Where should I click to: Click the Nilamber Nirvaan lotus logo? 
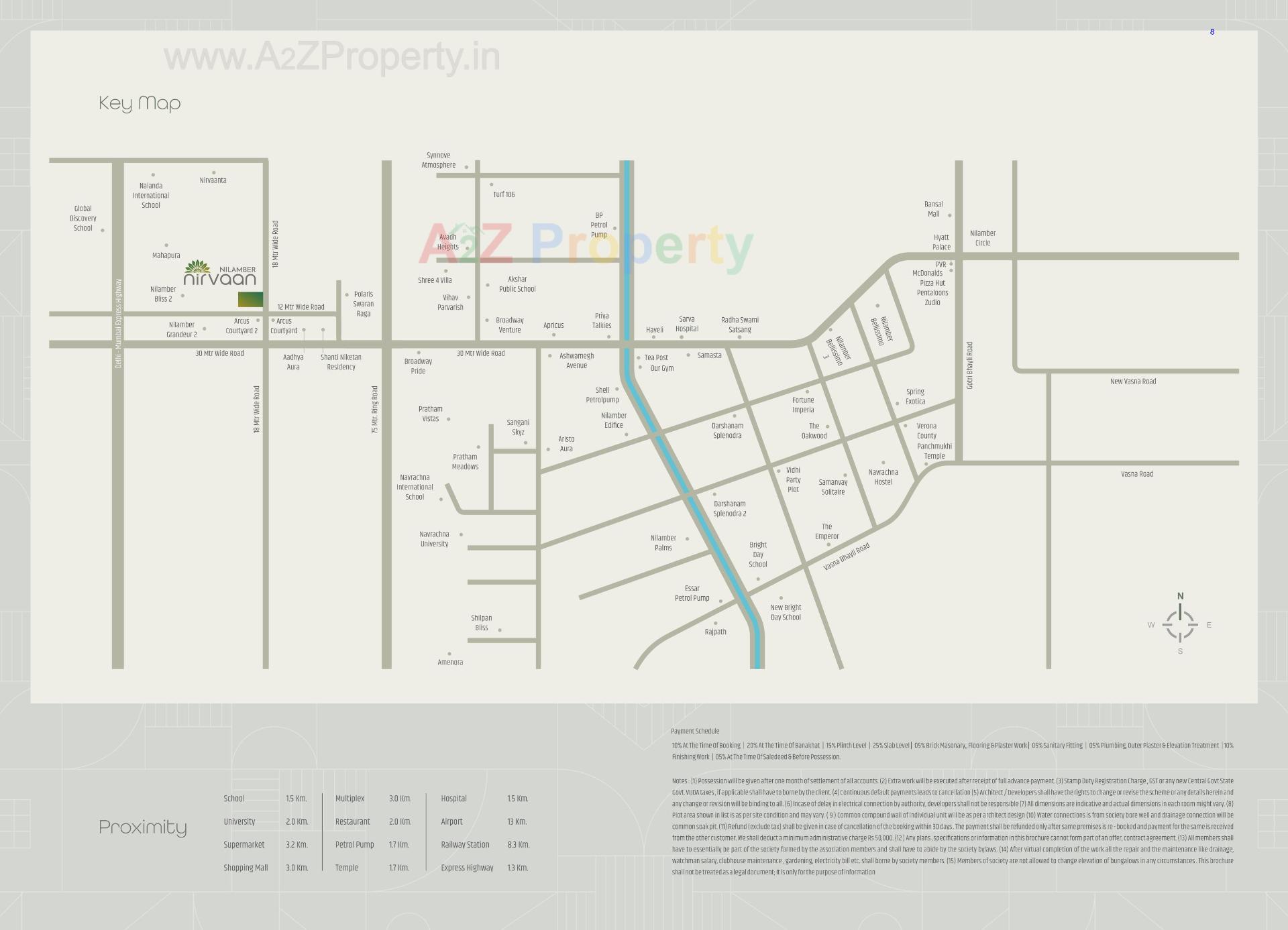(197, 267)
